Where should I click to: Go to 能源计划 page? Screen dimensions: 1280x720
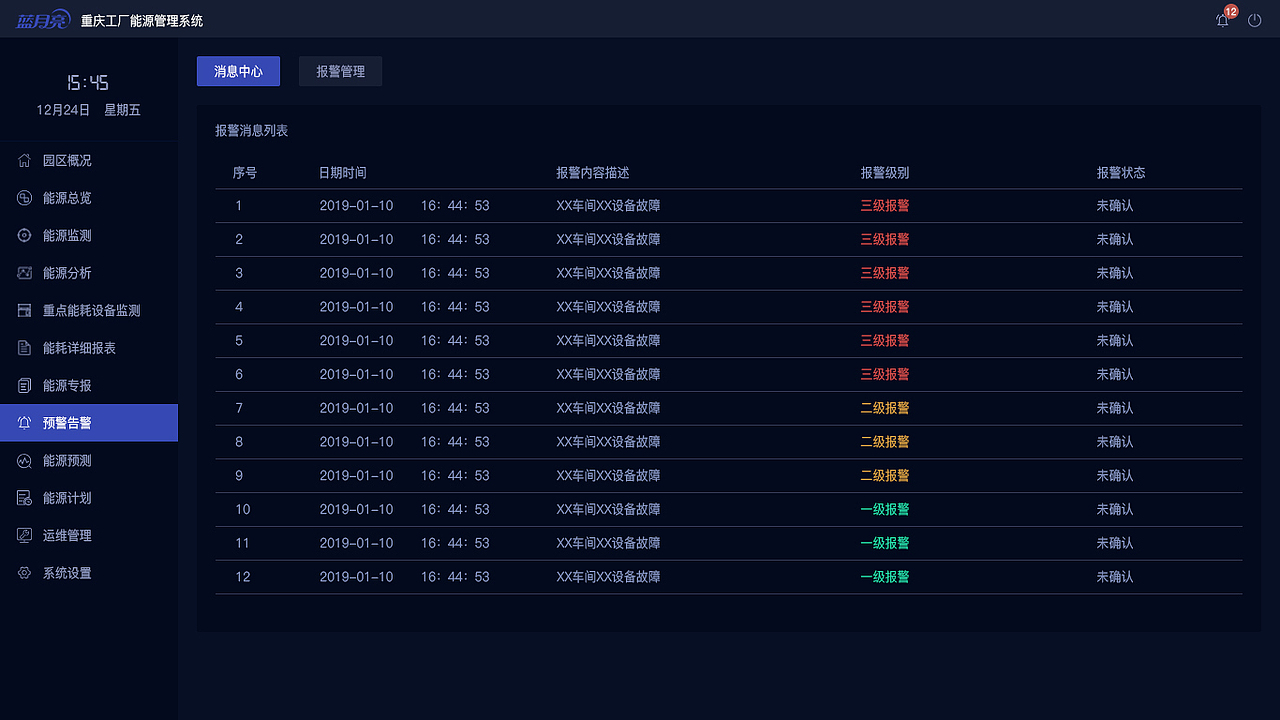(x=89, y=498)
